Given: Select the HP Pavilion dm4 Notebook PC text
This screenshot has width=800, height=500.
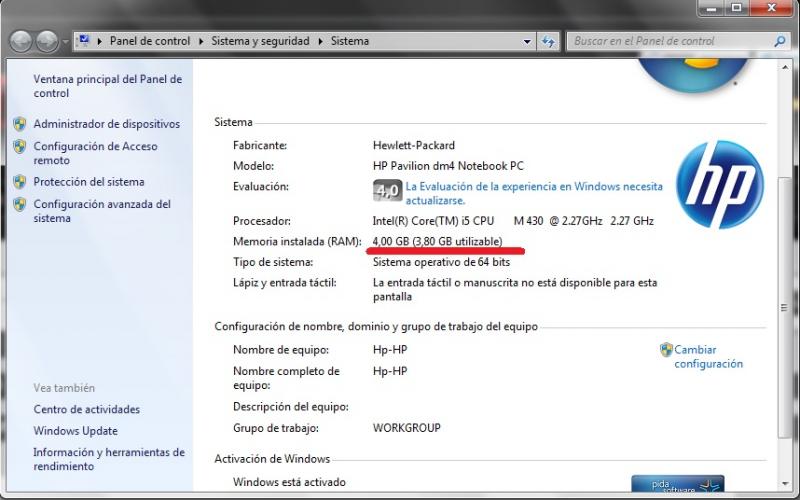Looking at the screenshot, I should pos(448,166).
